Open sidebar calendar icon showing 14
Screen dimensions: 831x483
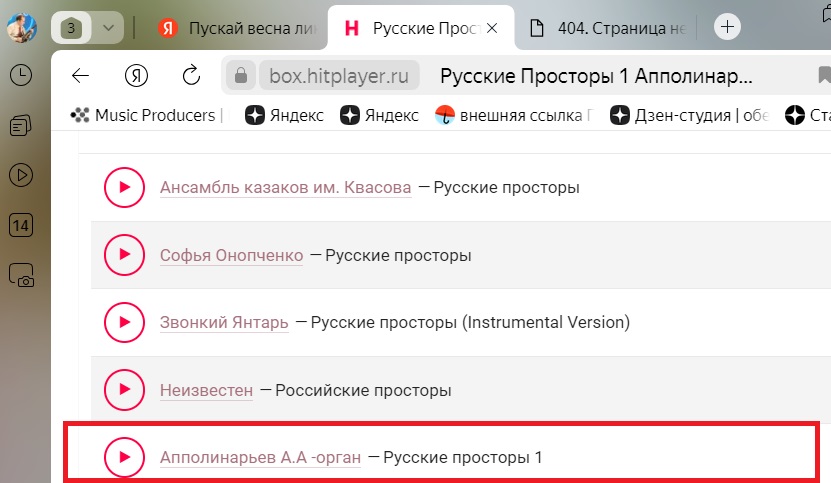(x=21, y=225)
